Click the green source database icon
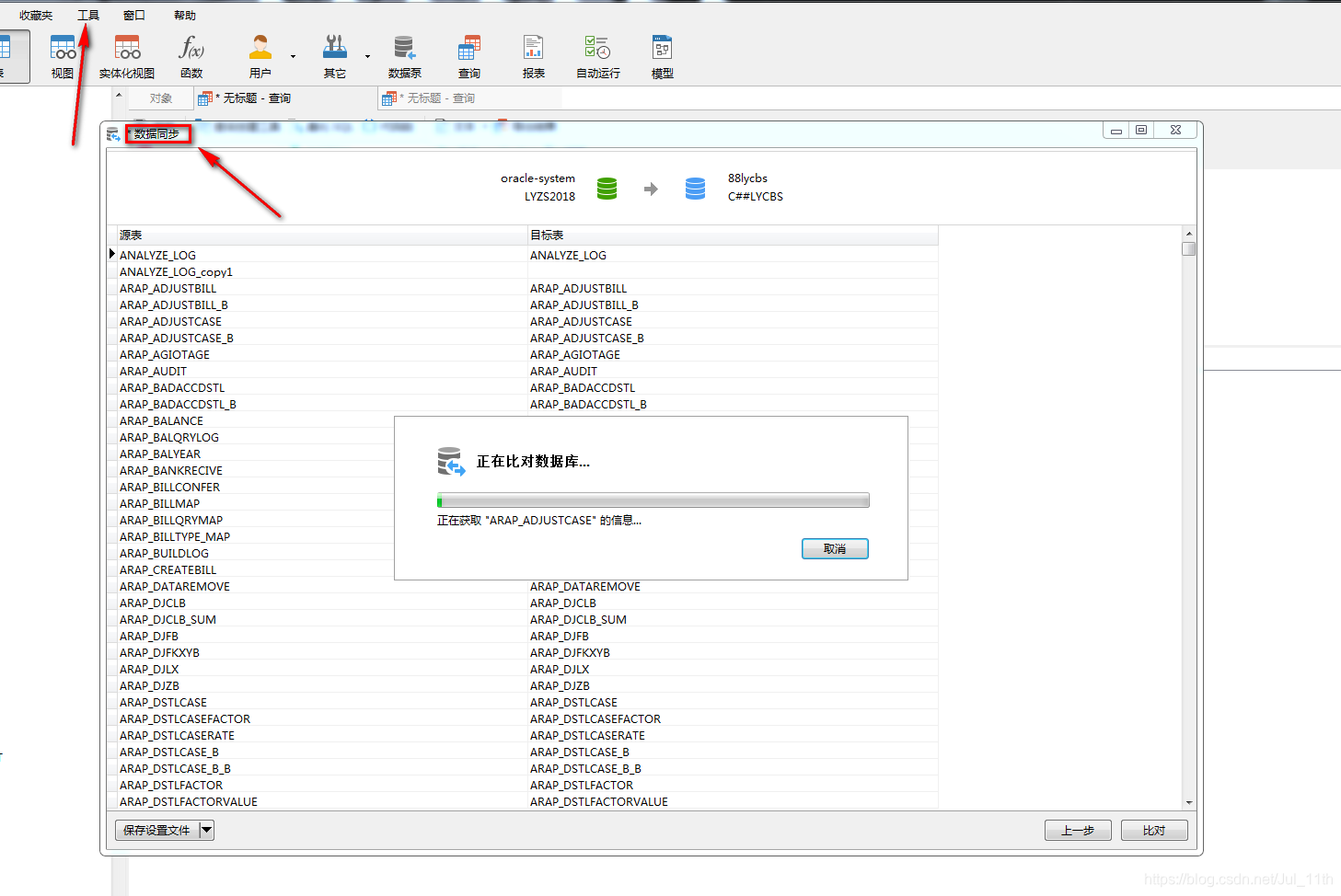This screenshot has width=1341, height=896. (x=607, y=189)
